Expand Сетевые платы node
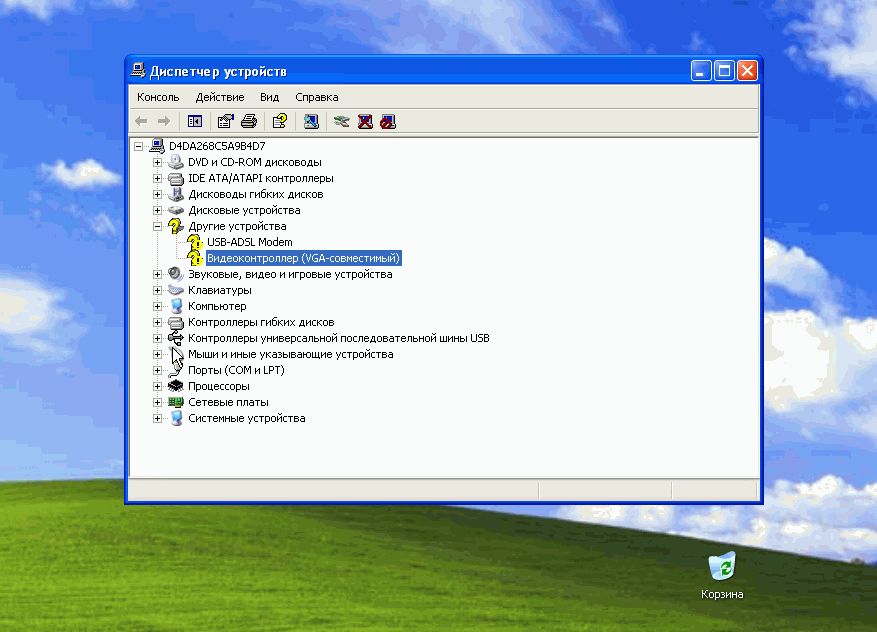The image size is (877, 632). click(x=157, y=402)
